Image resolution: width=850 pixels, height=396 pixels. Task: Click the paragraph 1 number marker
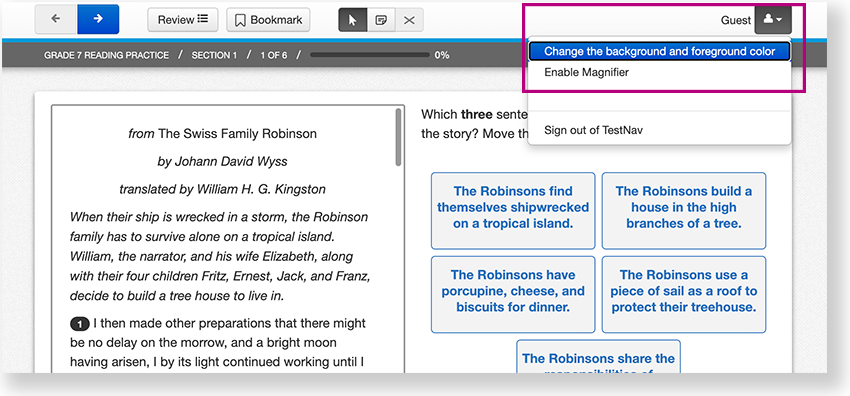[x=79, y=324]
